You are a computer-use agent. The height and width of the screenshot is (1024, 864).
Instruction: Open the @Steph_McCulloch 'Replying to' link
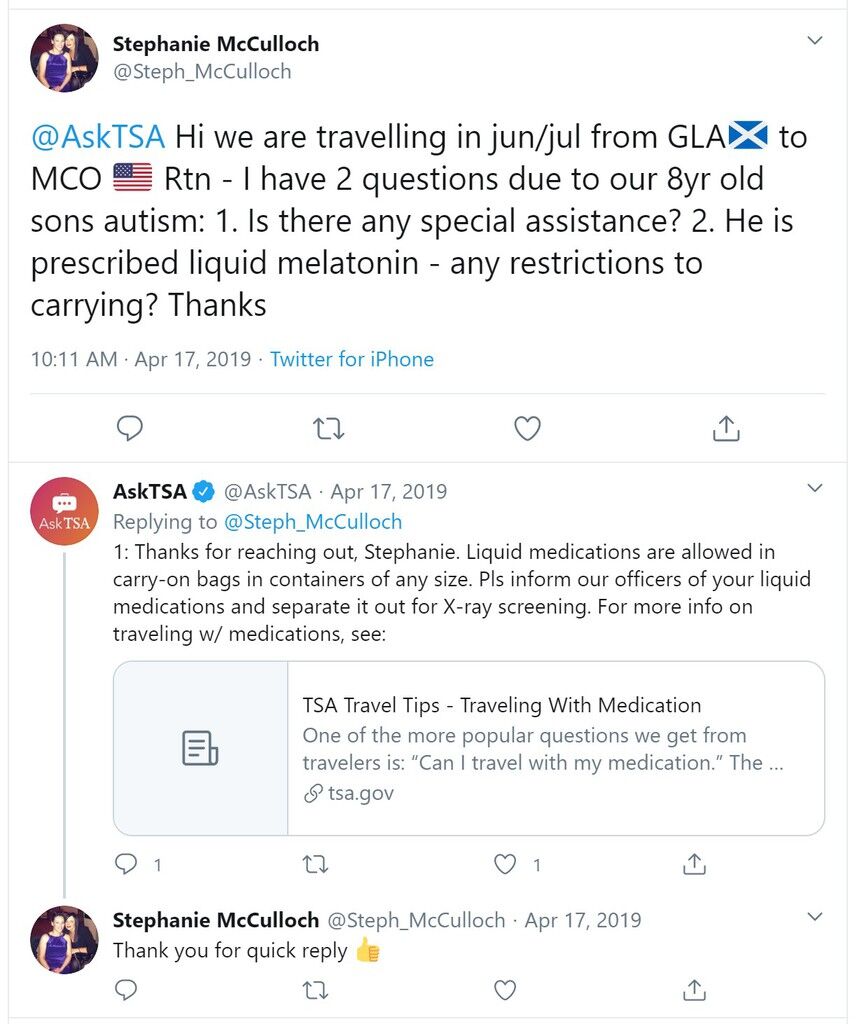point(313,522)
